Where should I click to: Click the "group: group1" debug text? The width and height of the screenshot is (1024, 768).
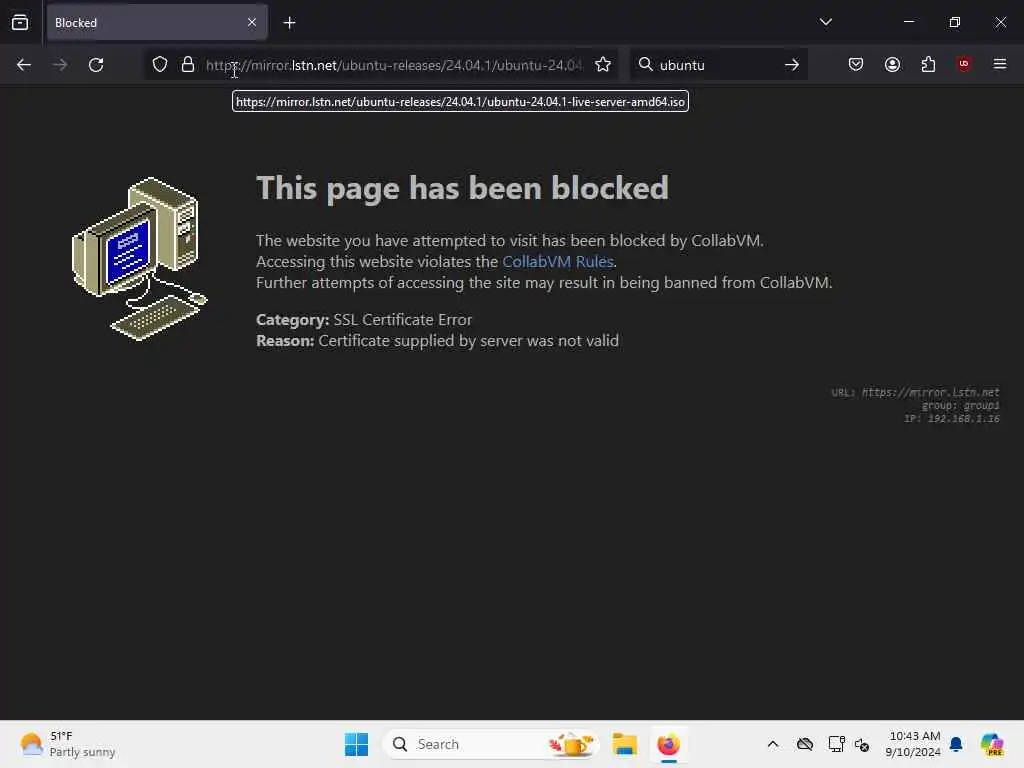tap(960, 406)
